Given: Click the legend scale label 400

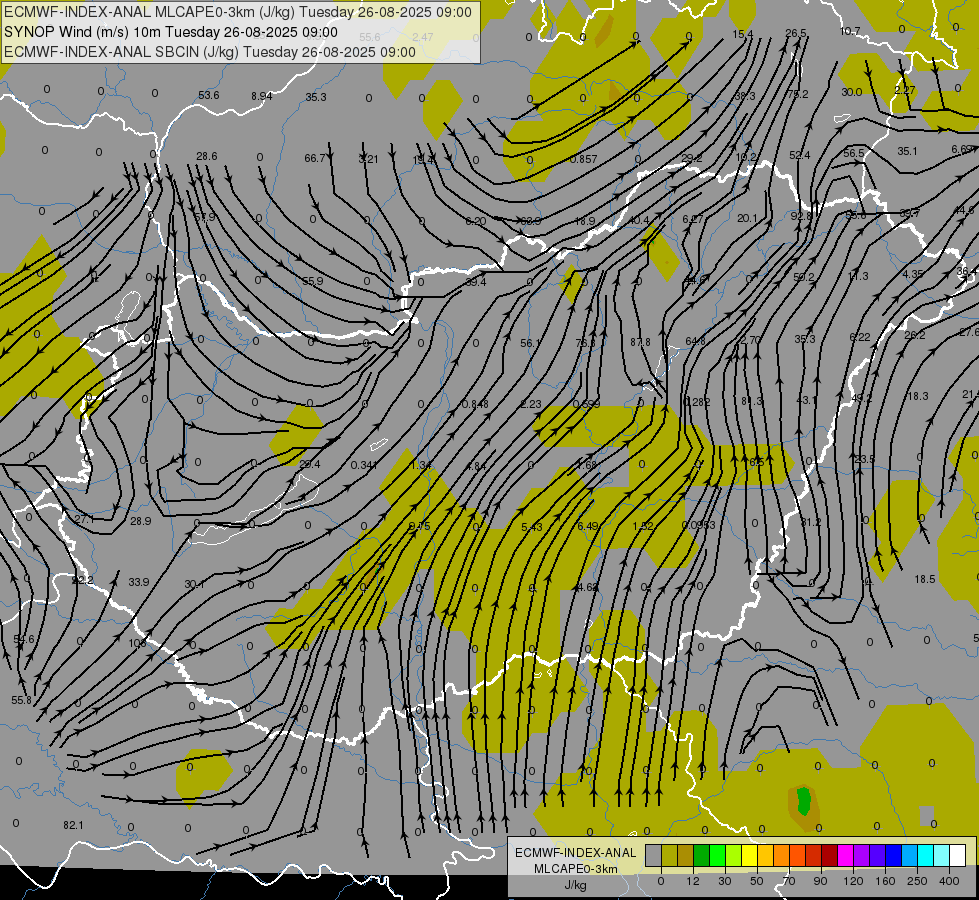Looking at the screenshot, I should pyautogui.click(x=949, y=881).
